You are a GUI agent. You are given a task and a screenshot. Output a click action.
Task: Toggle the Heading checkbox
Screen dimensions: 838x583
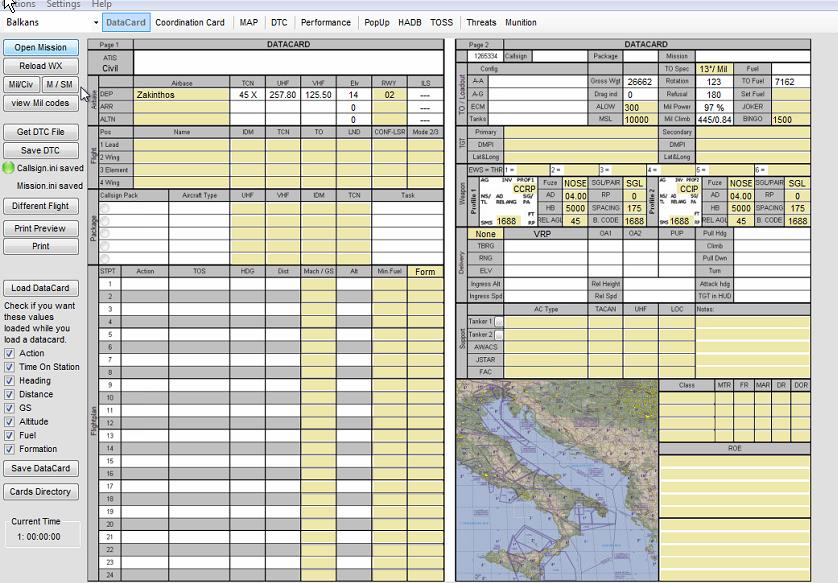(x=10, y=381)
